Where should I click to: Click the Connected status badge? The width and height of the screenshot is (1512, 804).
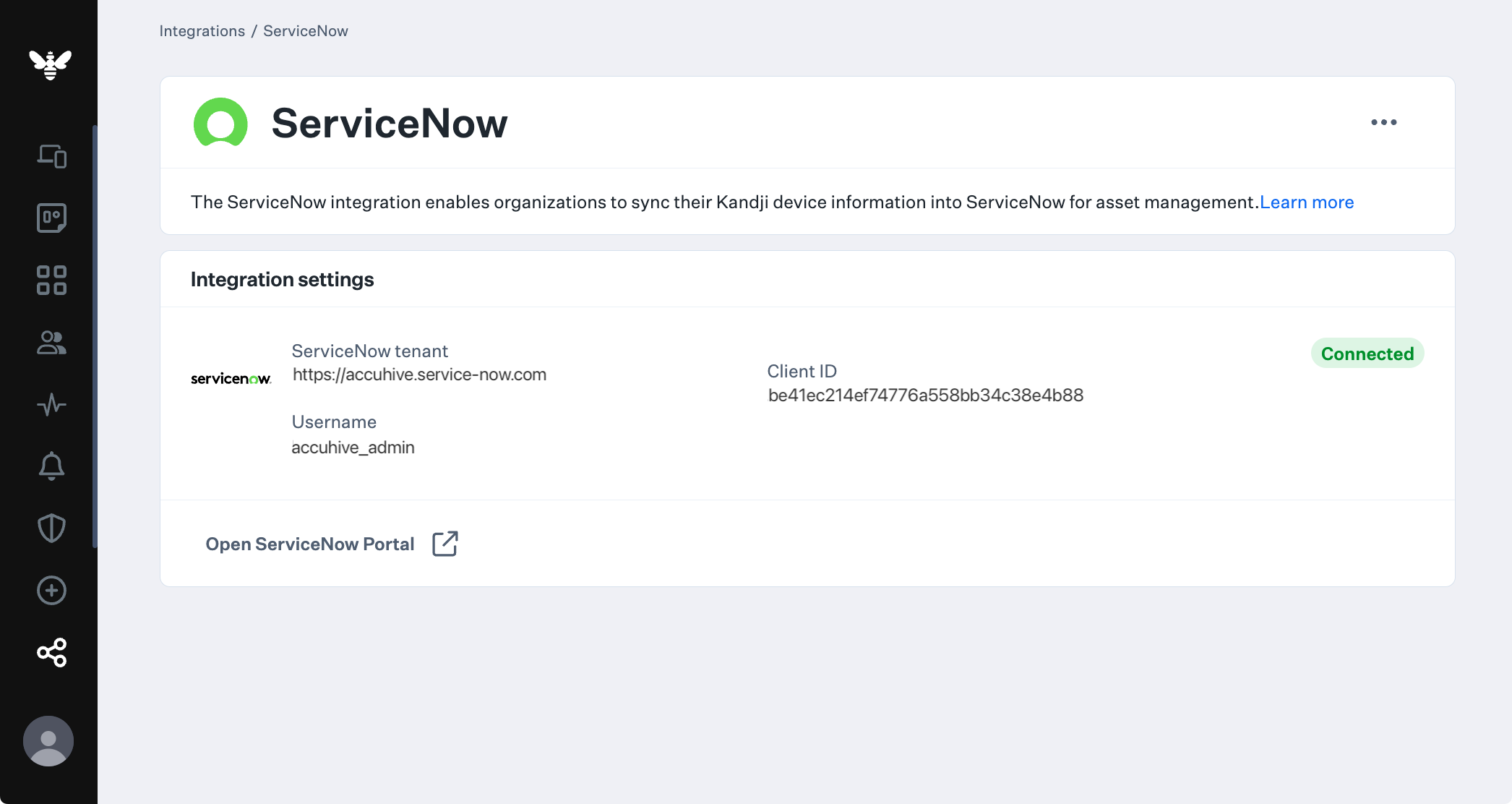(x=1367, y=354)
